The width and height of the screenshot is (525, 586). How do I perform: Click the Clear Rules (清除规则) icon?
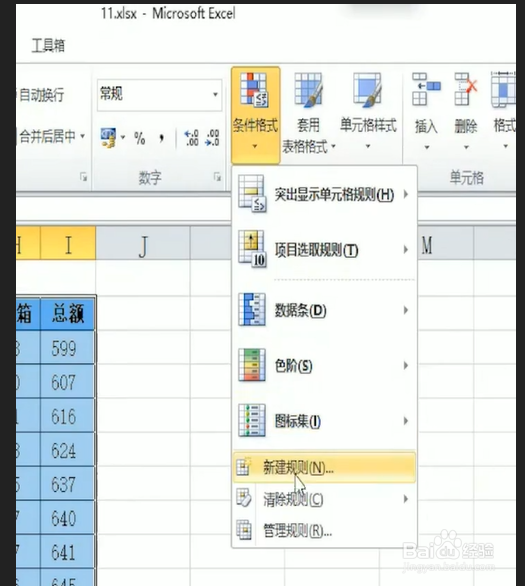click(244, 499)
